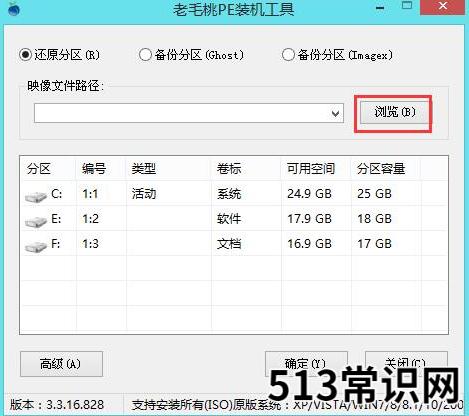Select the partition number 1:1 cell
Image resolution: width=469 pixels, height=416 pixels.
90,194
